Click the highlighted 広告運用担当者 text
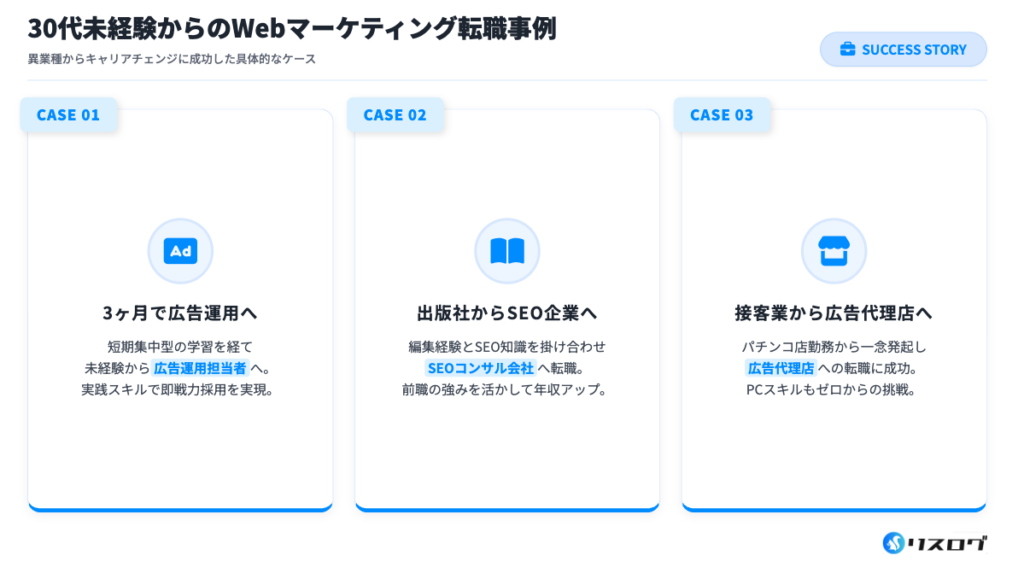Image resolution: width=1024 pixels, height=573 pixels. 200,368
